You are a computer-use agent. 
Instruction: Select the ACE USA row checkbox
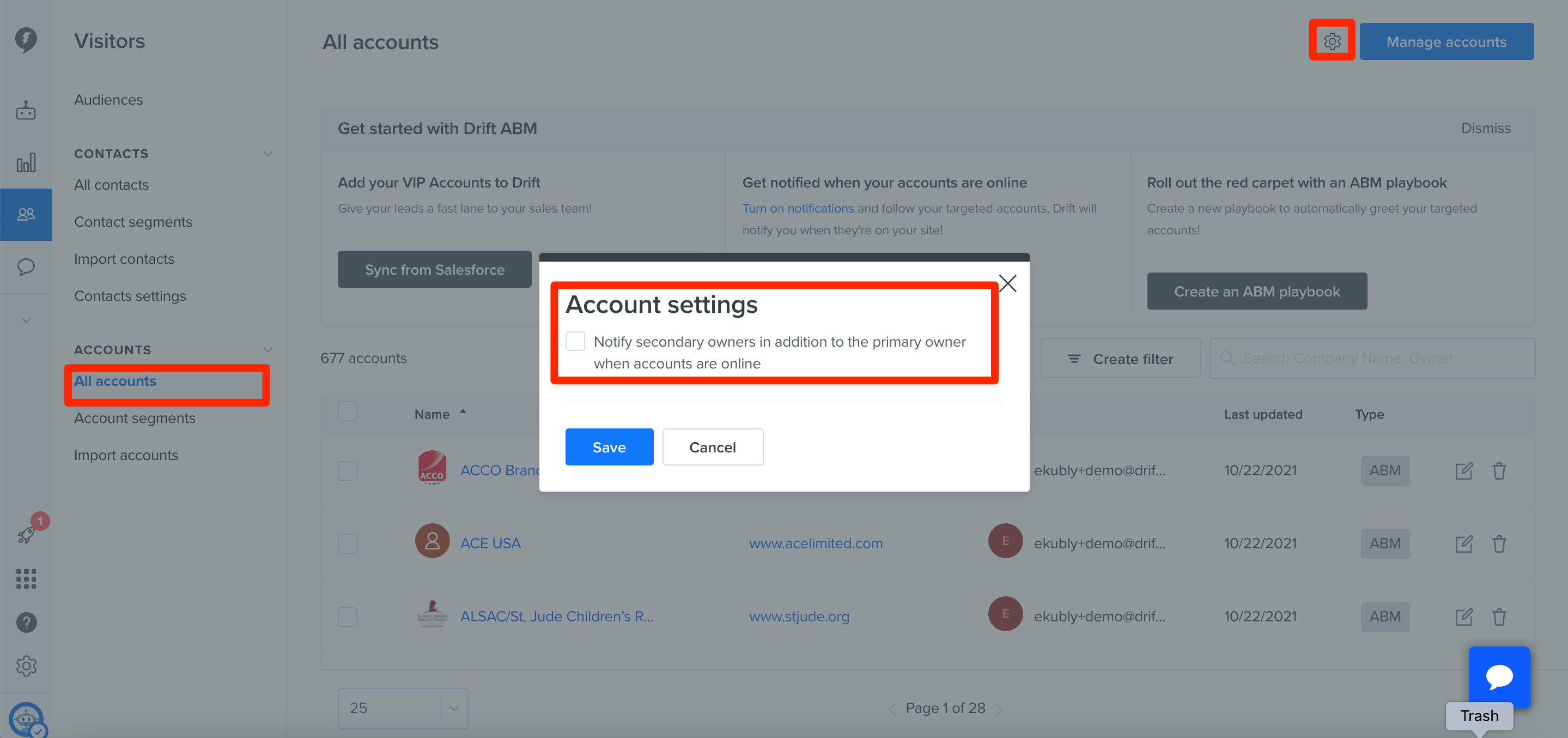click(x=348, y=544)
